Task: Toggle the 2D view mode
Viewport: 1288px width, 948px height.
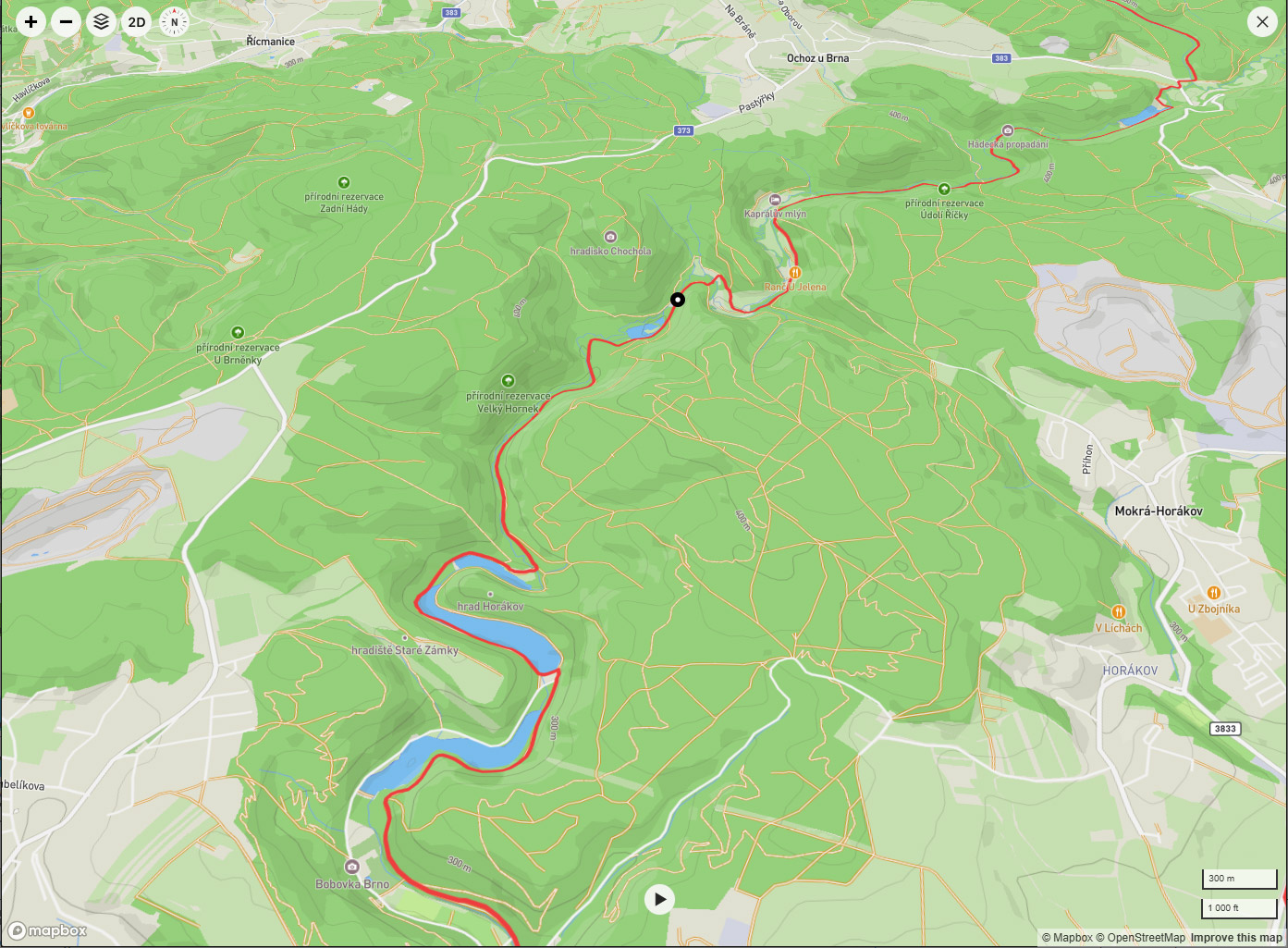Action: pyautogui.click(x=137, y=21)
